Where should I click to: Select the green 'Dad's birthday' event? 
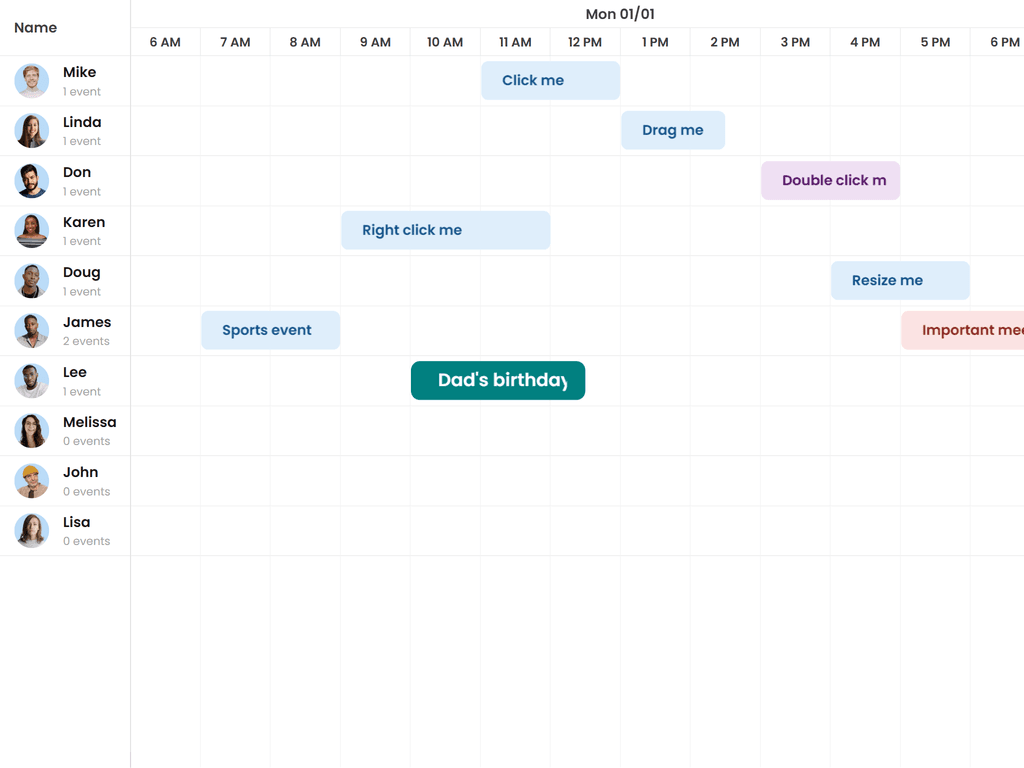click(498, 381)
